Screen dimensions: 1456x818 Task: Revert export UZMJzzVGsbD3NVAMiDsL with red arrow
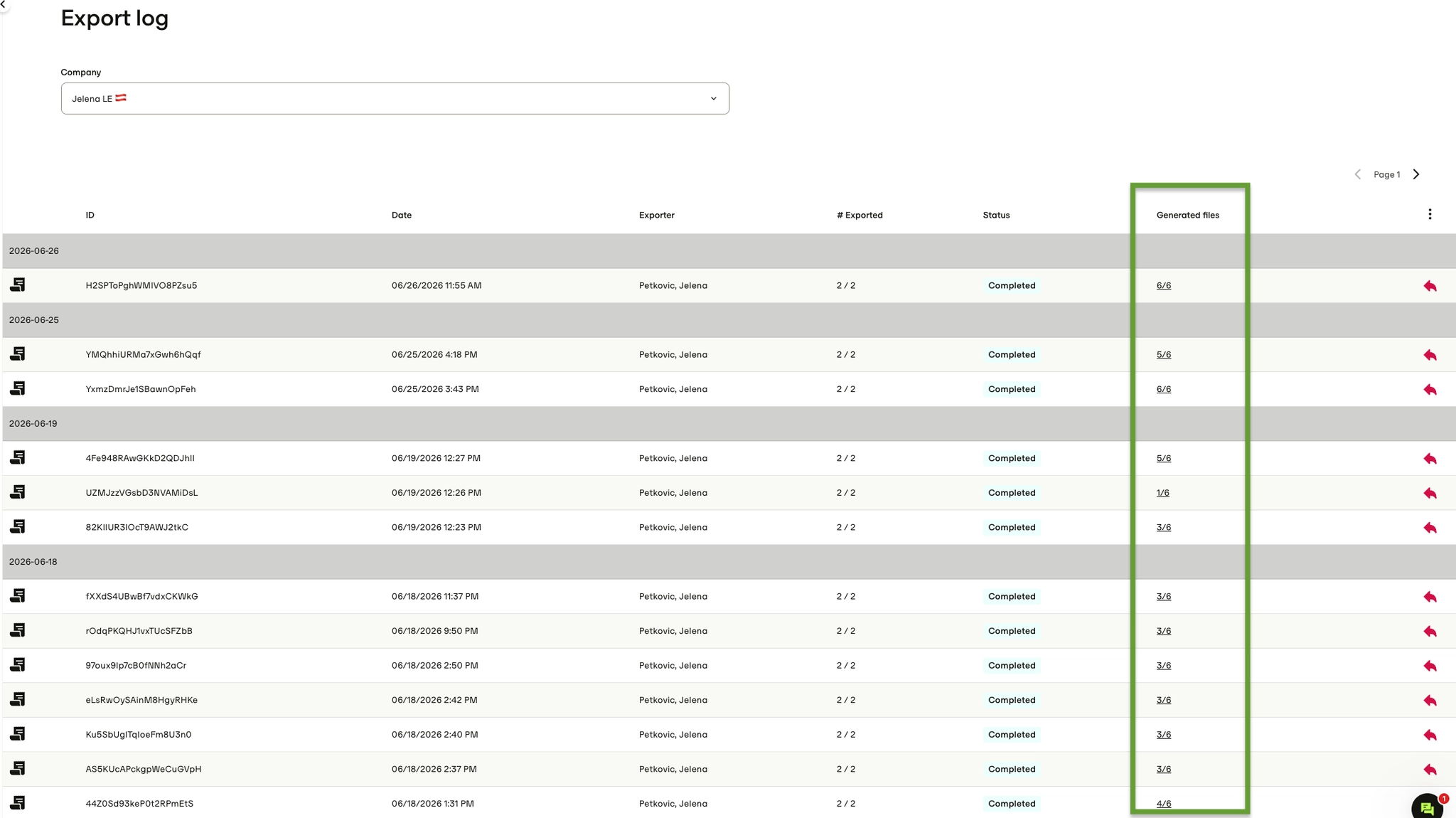(x=1430, y=493)
